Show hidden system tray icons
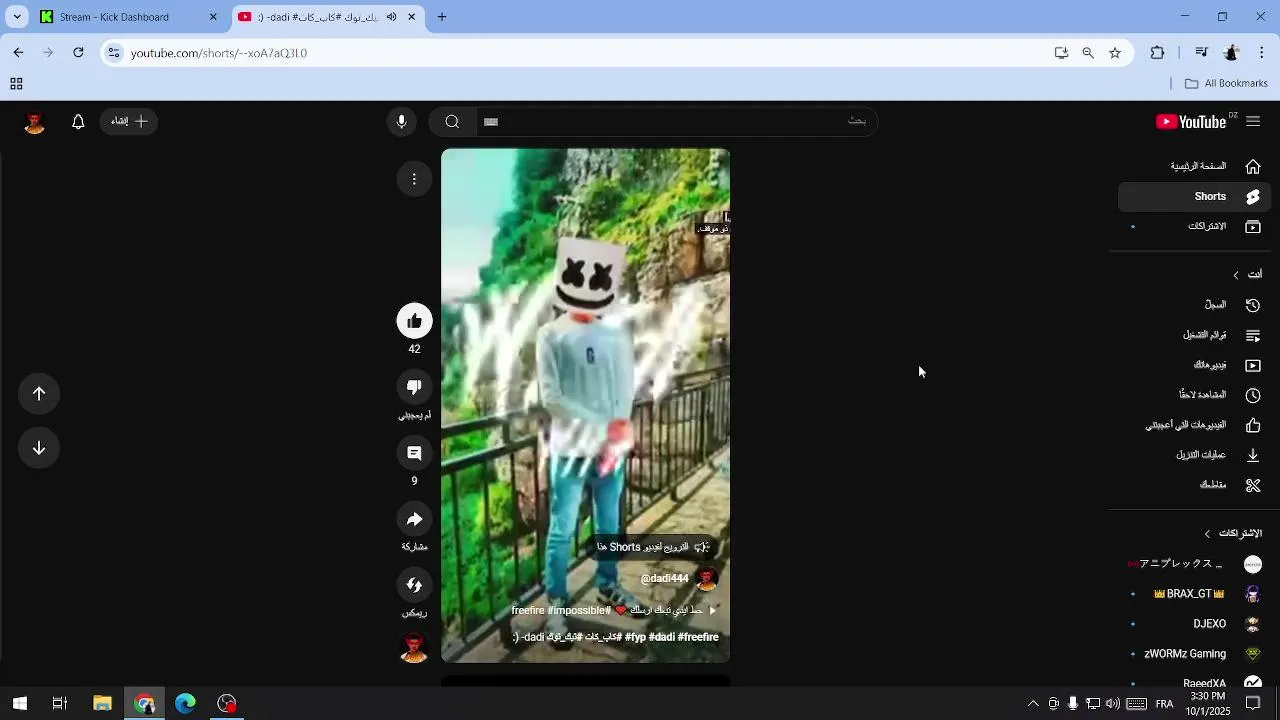 click(x=1033, y=704)
